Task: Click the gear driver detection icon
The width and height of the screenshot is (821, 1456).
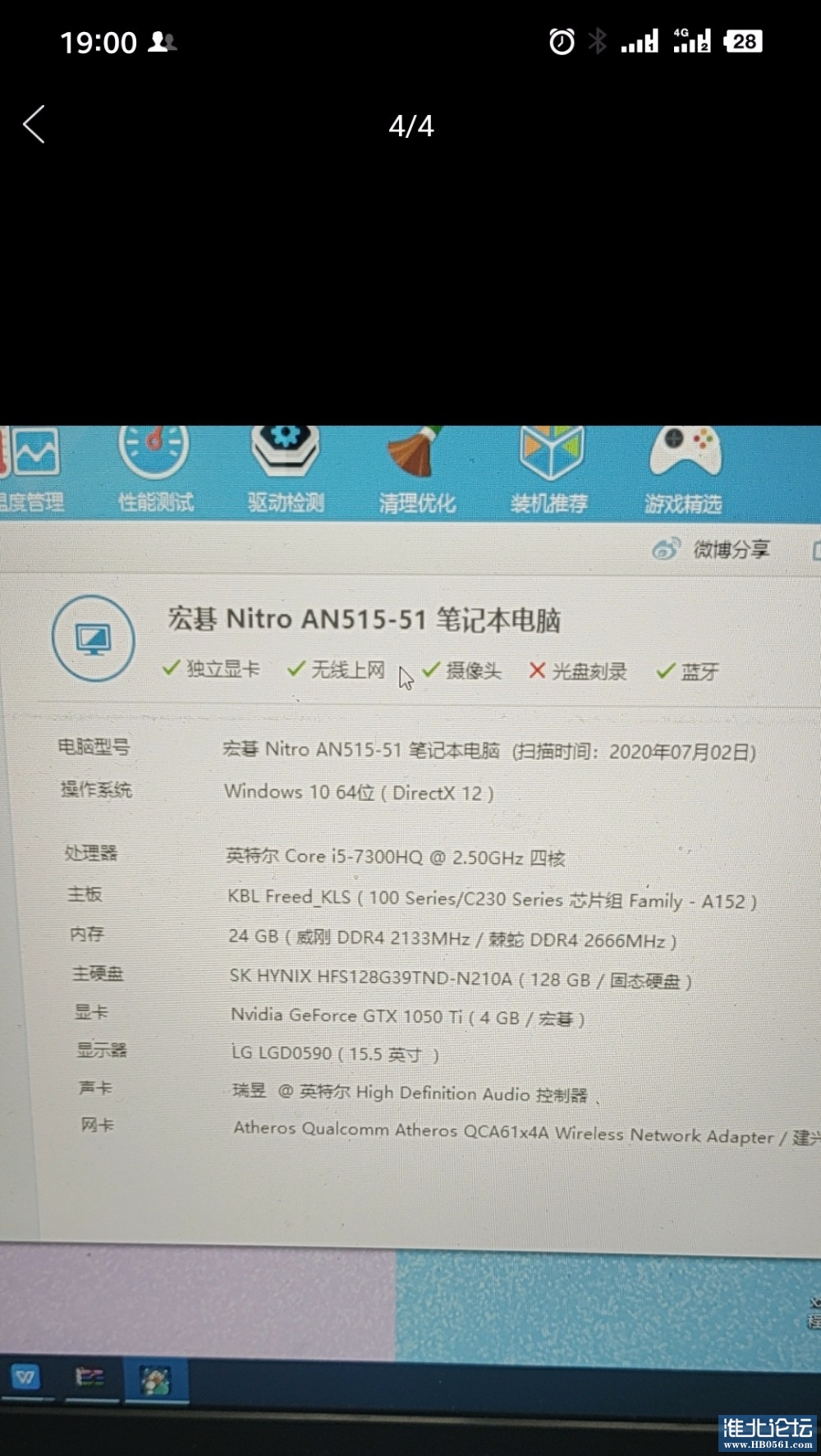Action: (x=285, y=450)
